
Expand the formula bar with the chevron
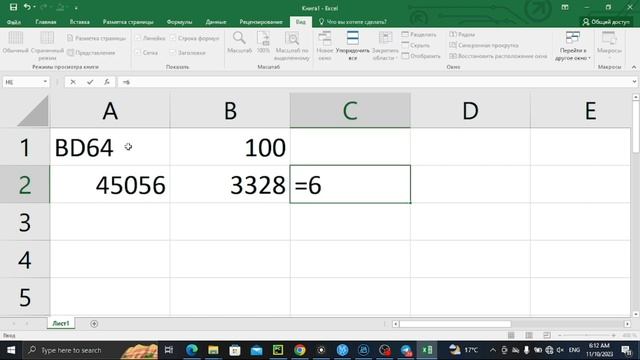pos(634,82)
